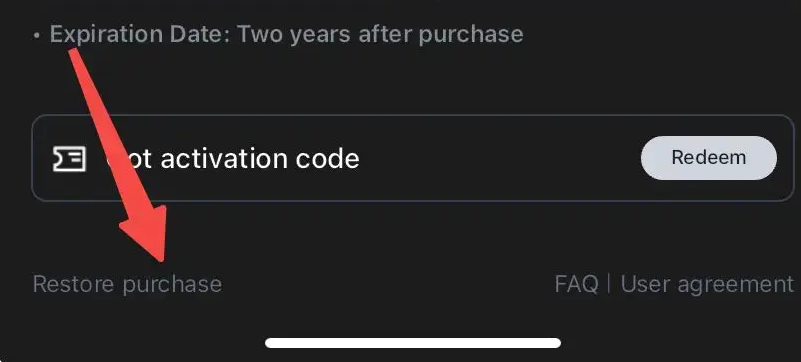801x362 pixels.
Task: Tap the activation code label text
Action: pos(233,158)
